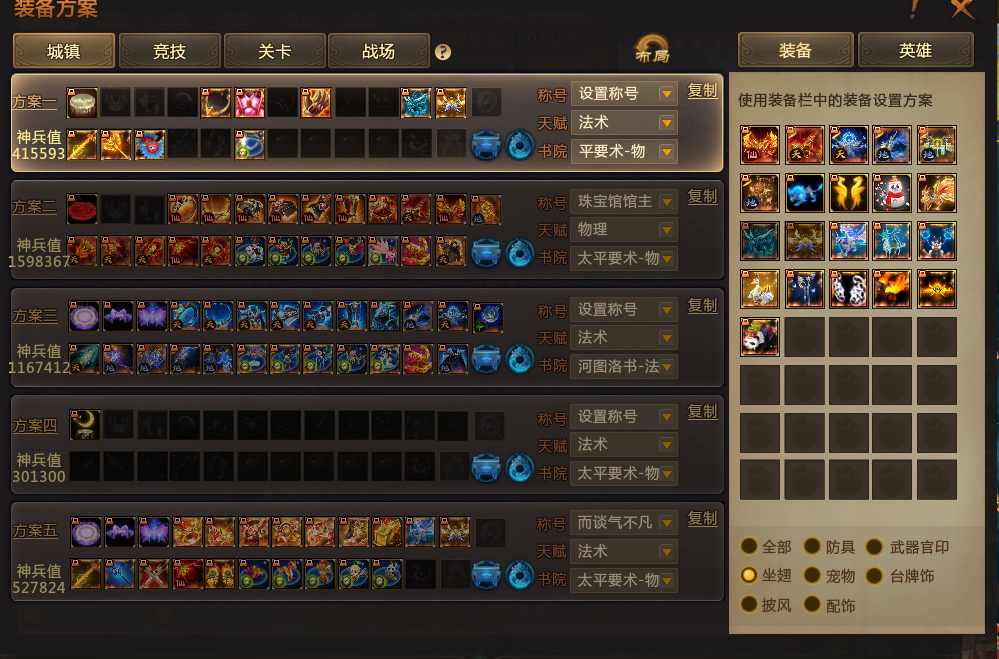Select the snowman pet icon in inventory

point(892,192)
